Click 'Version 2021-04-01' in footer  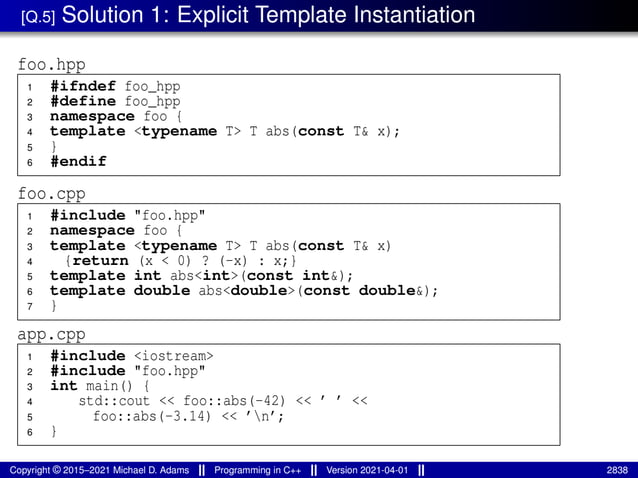[x=367, y=470]
